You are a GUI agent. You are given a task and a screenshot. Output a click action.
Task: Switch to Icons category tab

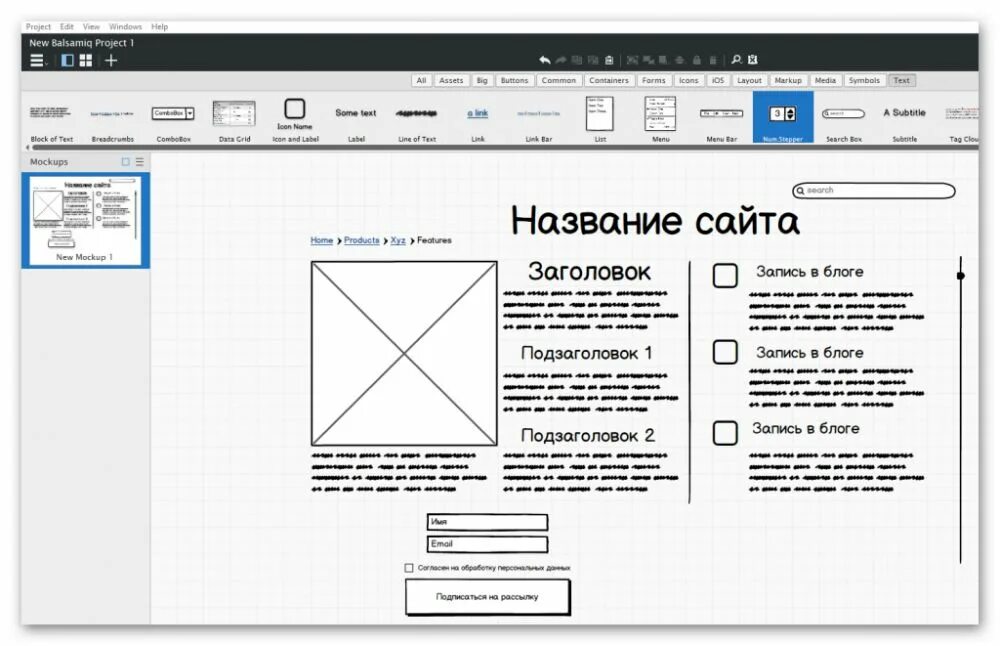[x=688, y=80]
